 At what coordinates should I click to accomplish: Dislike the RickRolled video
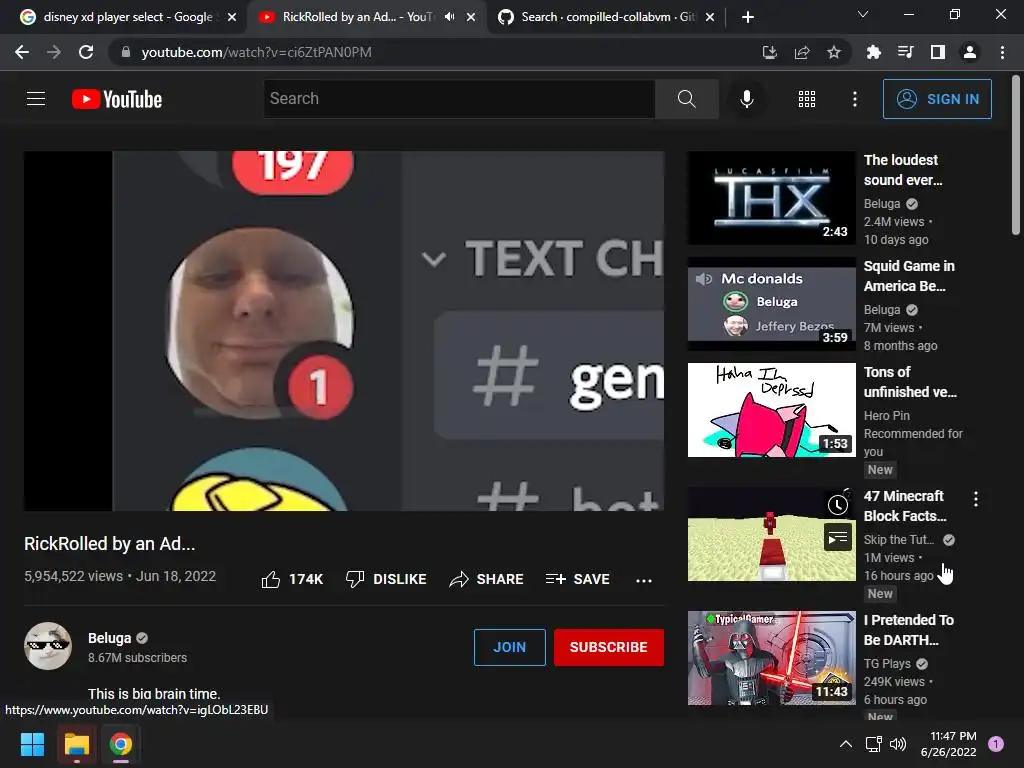pos(386,579)
